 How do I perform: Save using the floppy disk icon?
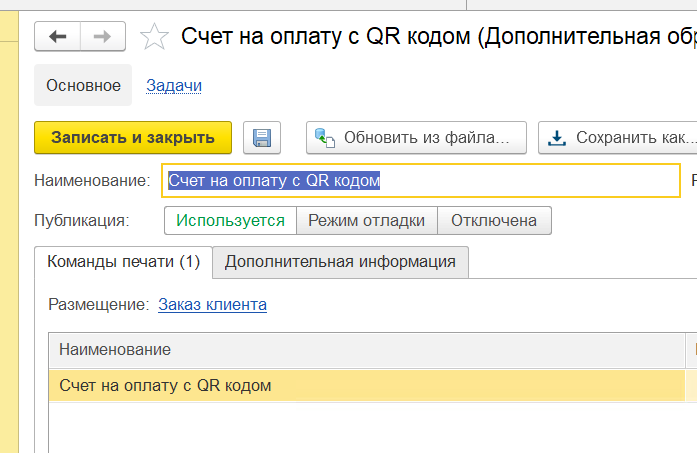(263, 138)
